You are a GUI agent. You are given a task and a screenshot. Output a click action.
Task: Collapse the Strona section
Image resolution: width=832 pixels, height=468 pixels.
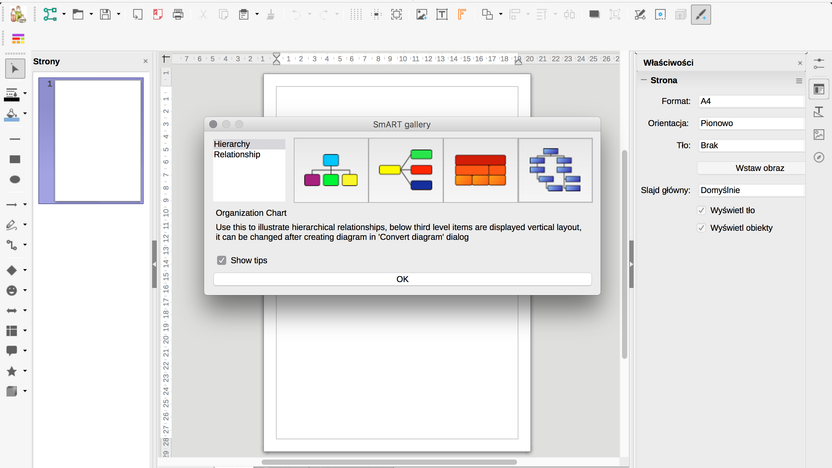point(644,80)
